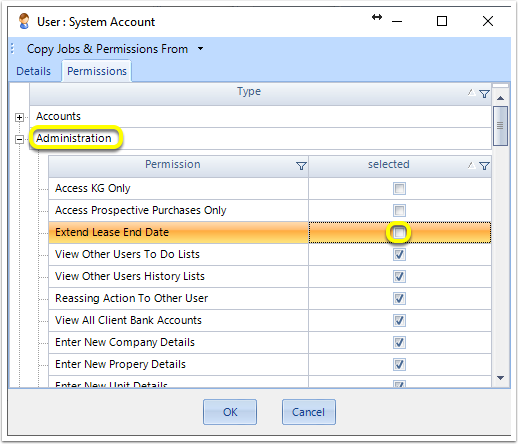Viewport: 518px width, 444px height.
Task: Click the double-arrow resize icon in title bar
Action: point(377,17)
